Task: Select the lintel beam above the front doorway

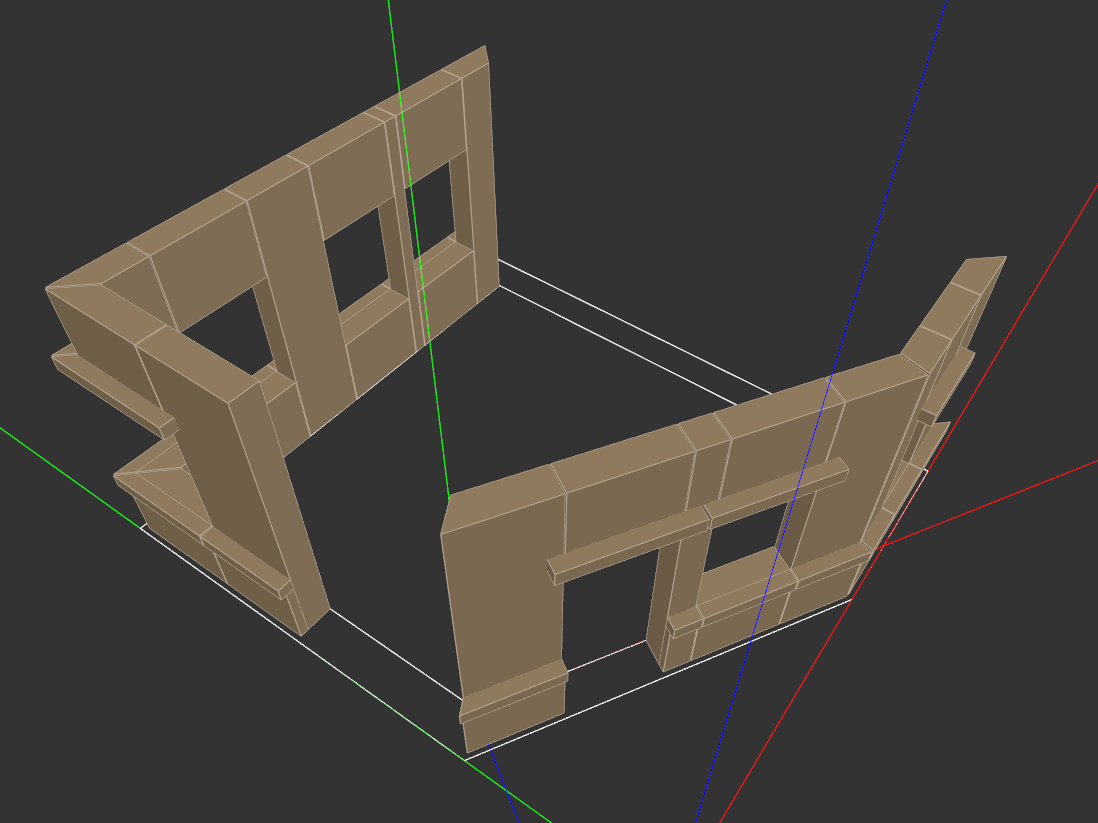Action: click(x=628, y=545)
